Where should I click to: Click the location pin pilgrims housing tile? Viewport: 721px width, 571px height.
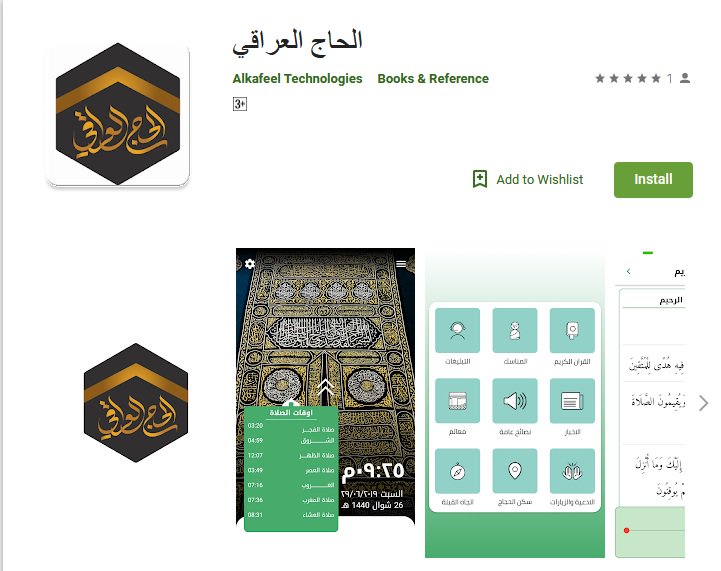[x=515, y=471]
